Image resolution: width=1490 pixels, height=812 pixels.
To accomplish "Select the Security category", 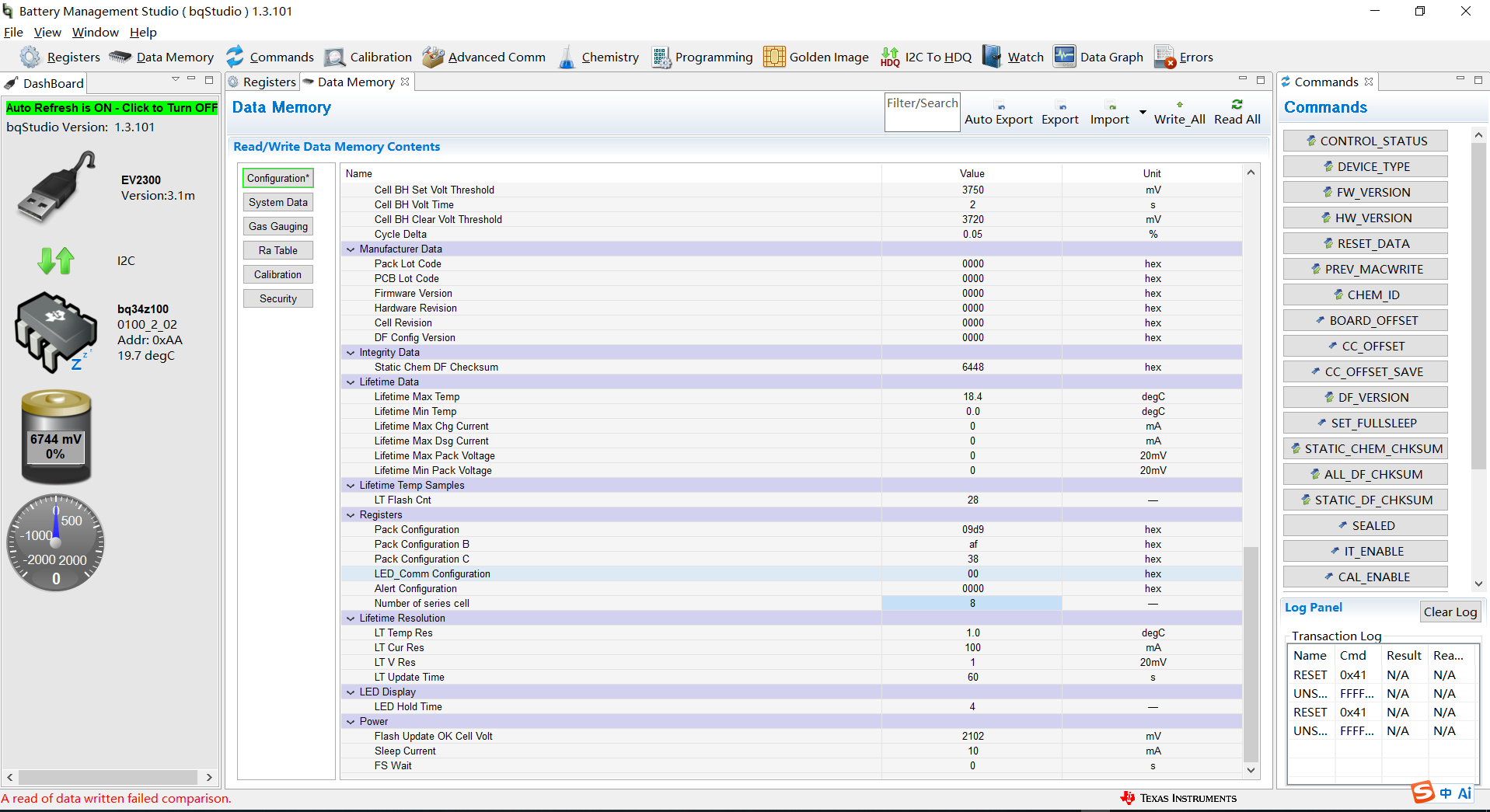I will (278, 298).
